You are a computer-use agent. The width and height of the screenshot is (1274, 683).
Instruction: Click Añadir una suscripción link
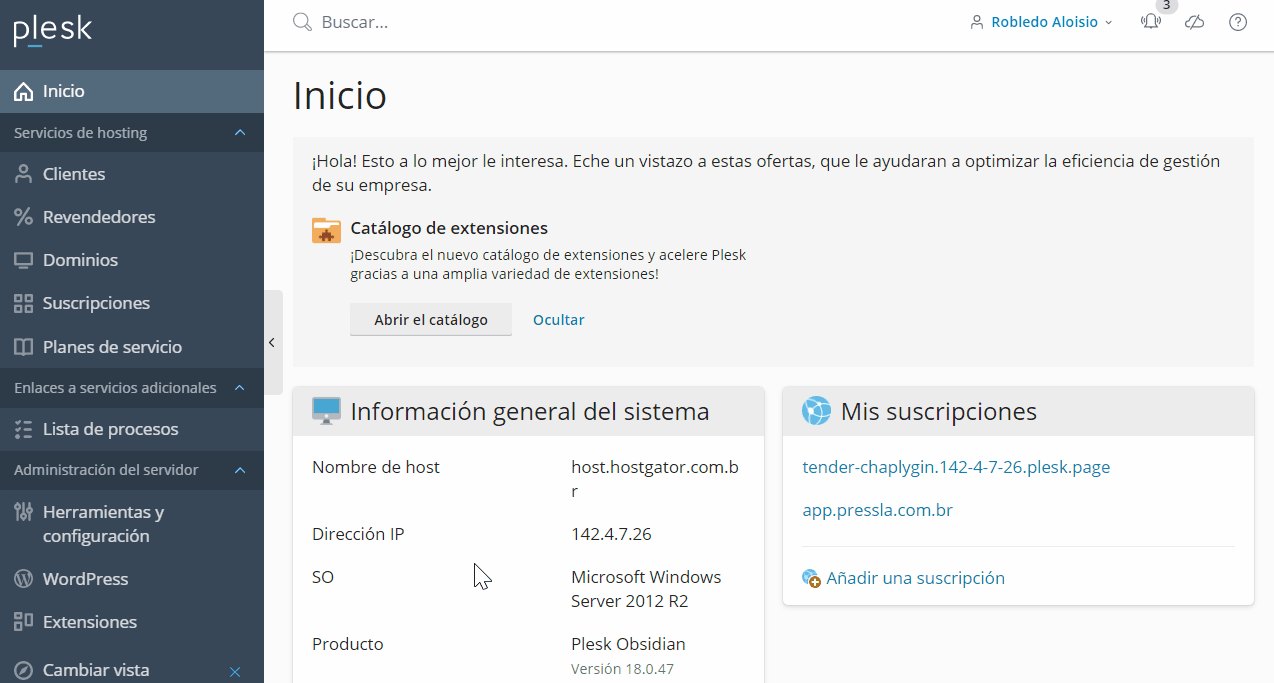[x=915, y=578]
